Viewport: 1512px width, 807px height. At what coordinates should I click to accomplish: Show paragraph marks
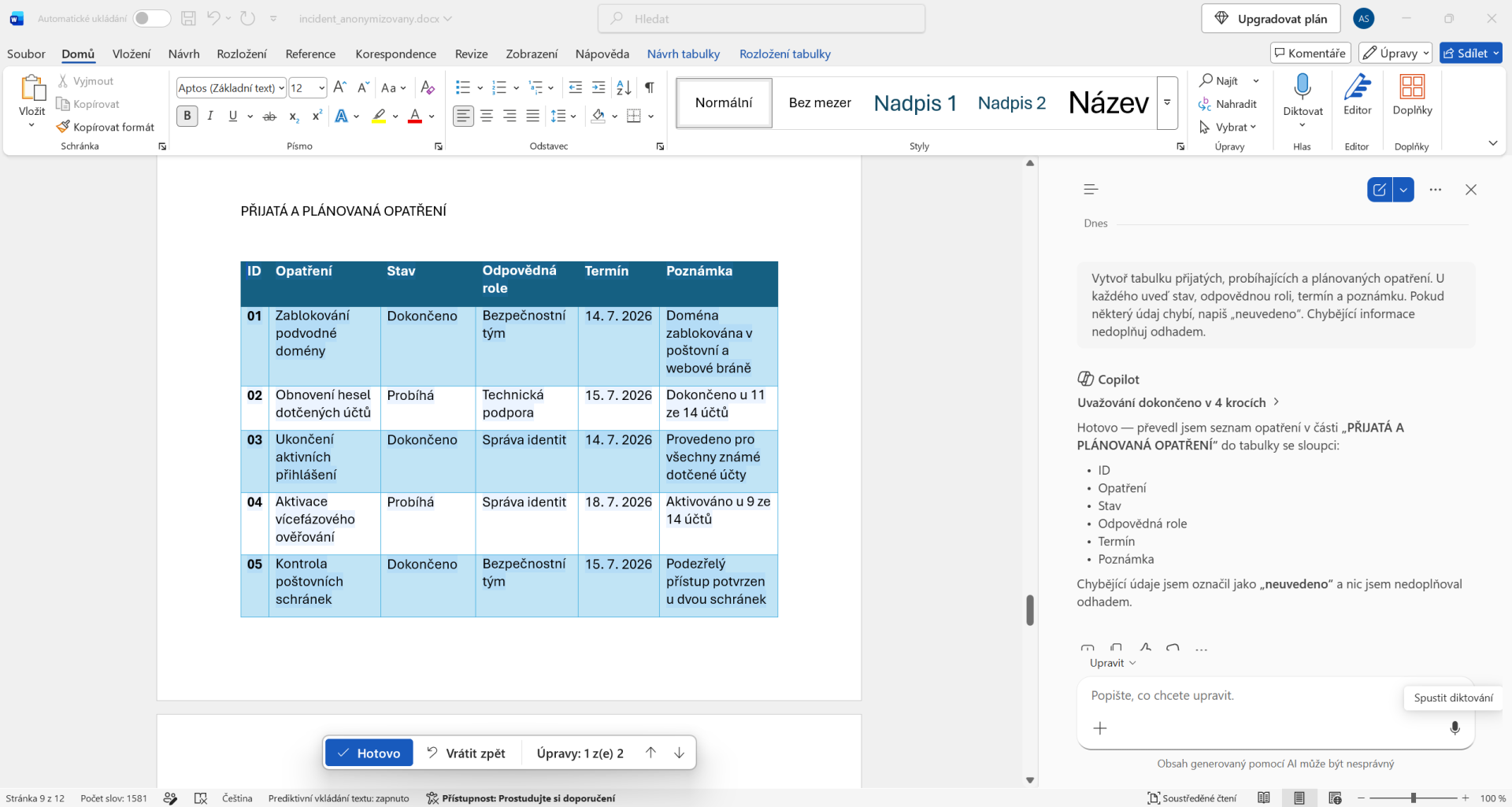tap(650, 87)
